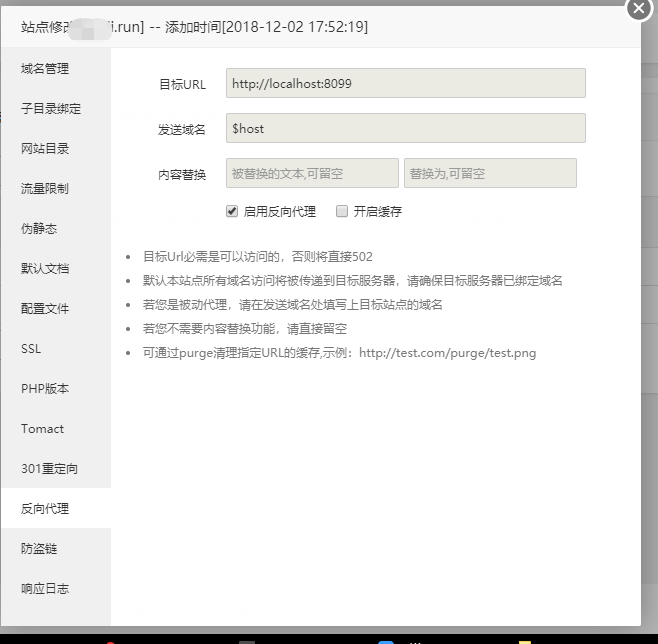Select the SSL tab
The height and width of the screenshot is (644, 658).
(x=31, y=349)
